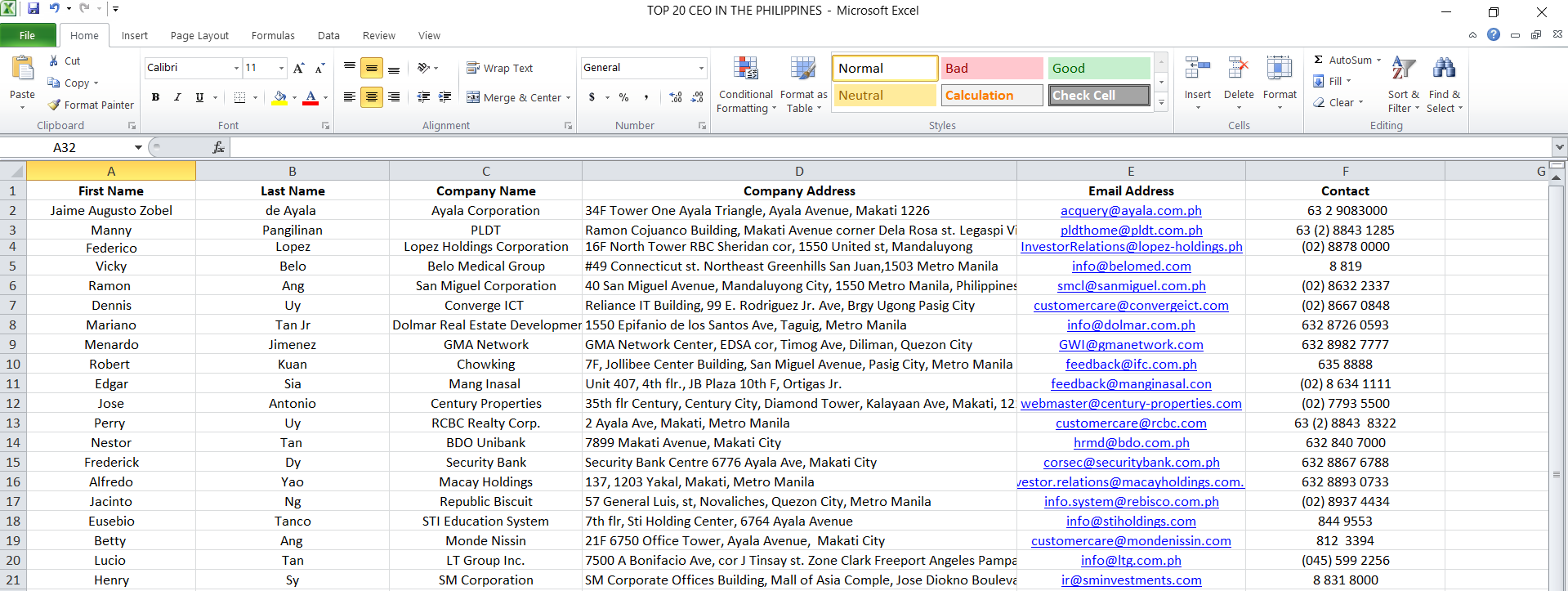The width and height of the screenshot is (1568, 591).
Task: Open customercare@rcbc.com email link
Action: point(1131,423)
